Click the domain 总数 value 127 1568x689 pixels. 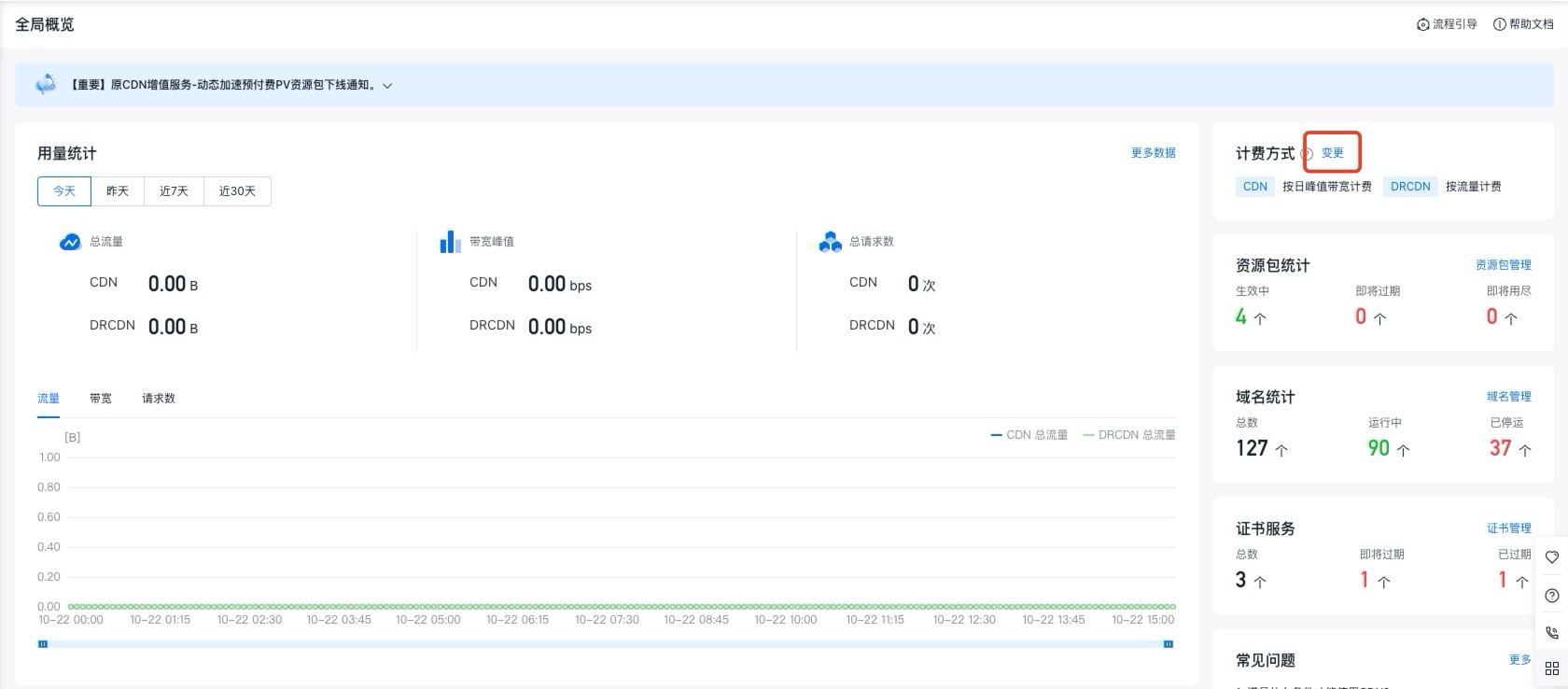pos(1253,449)
